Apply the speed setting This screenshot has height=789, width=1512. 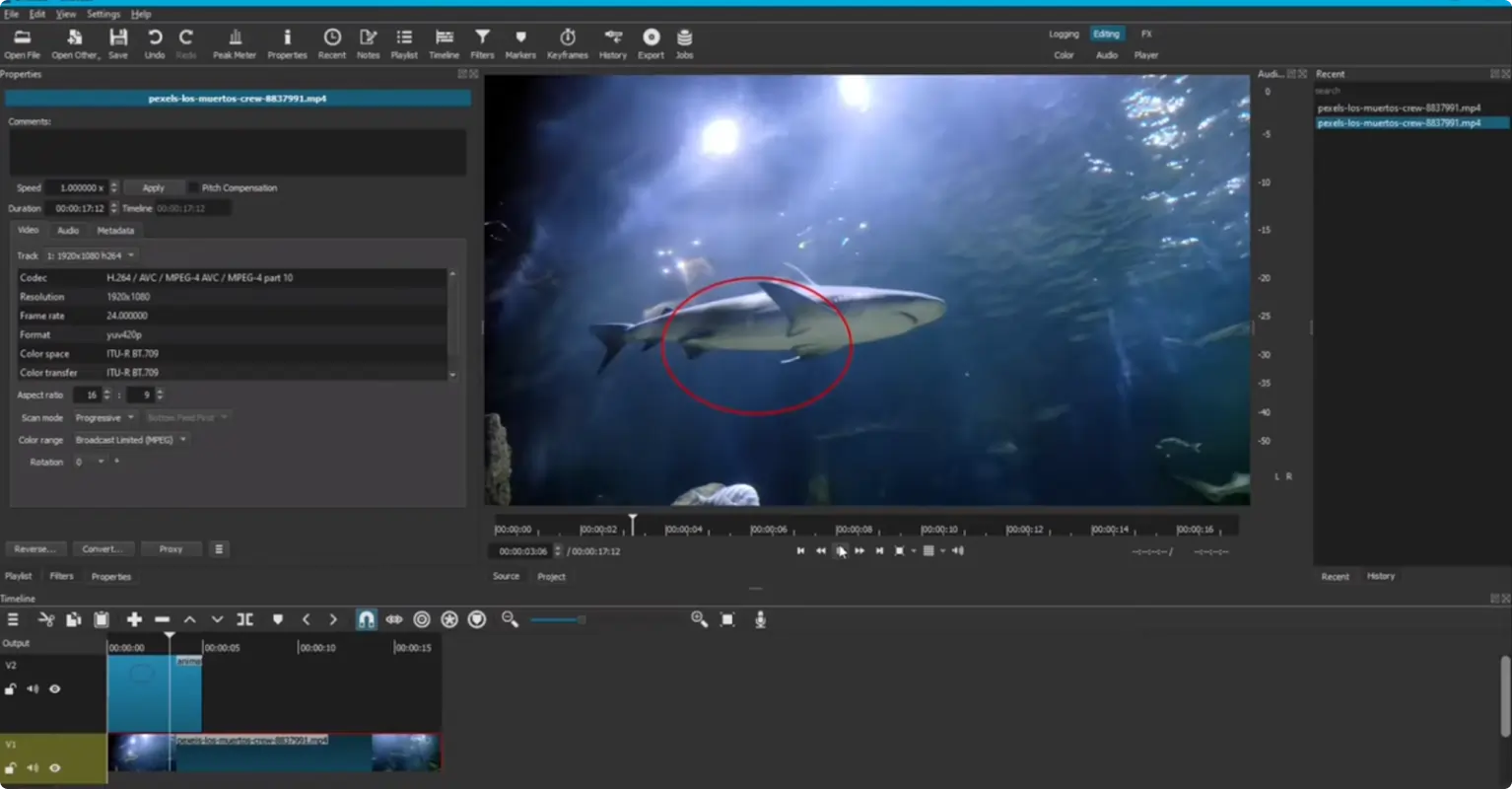point(154,187)
